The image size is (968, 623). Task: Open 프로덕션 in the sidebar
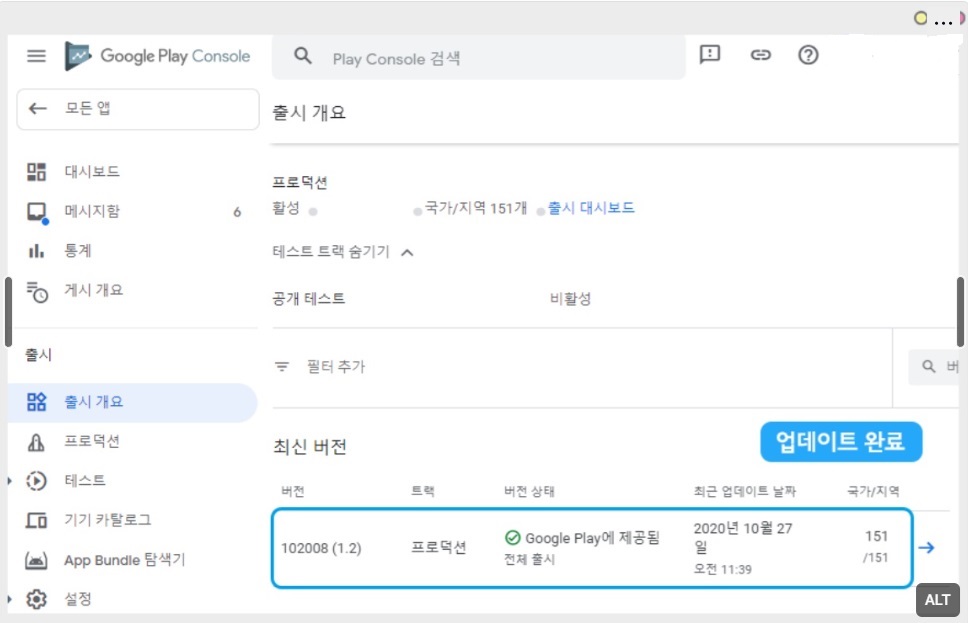92,441
